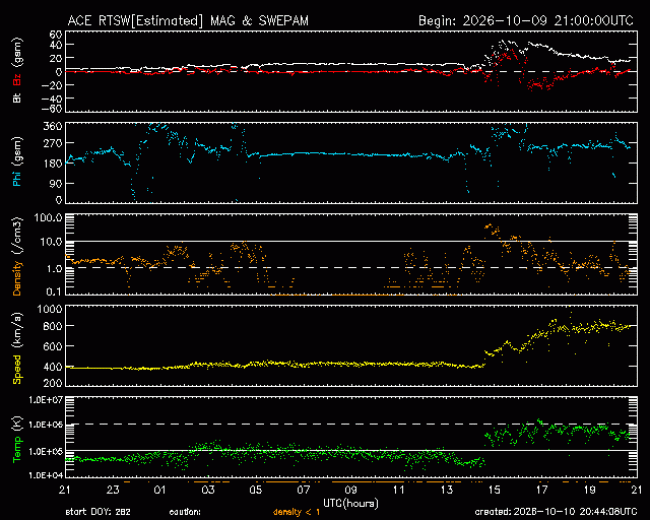Click the '360' tick on the Phi axis
The image size is (650, 520).
pyautogui.click(x=53, y=126)
